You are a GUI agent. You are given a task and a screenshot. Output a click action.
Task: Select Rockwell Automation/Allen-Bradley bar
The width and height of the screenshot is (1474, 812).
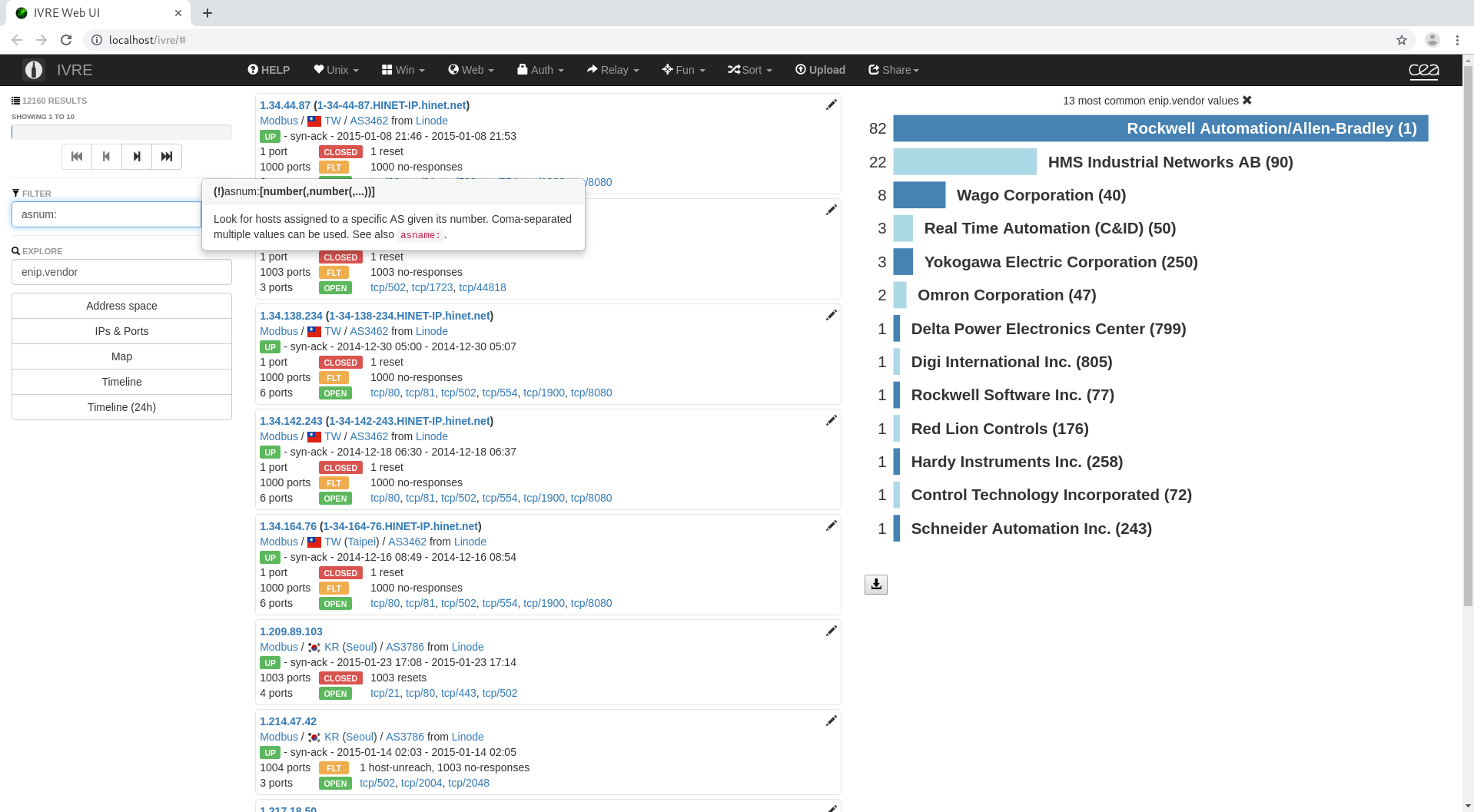tap(1160, 128)
